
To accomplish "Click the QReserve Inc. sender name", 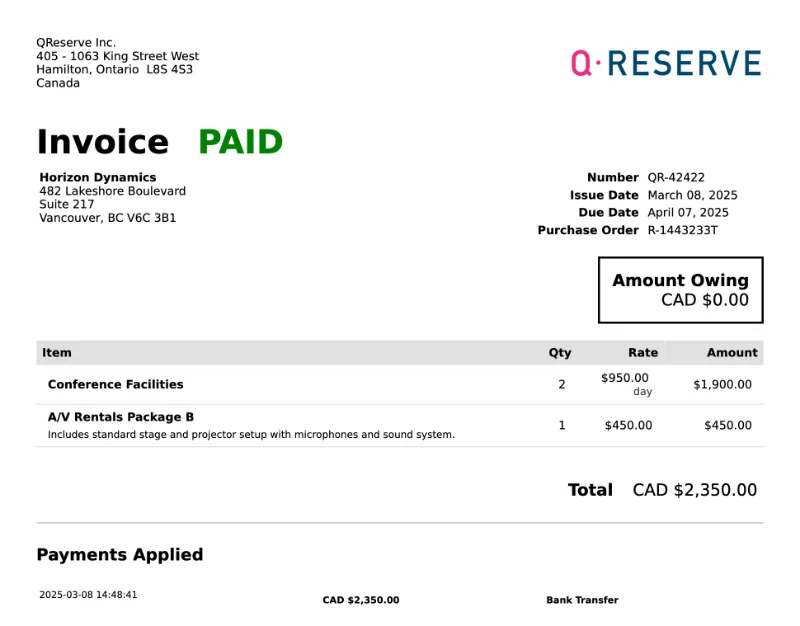I will coord(76,42).
